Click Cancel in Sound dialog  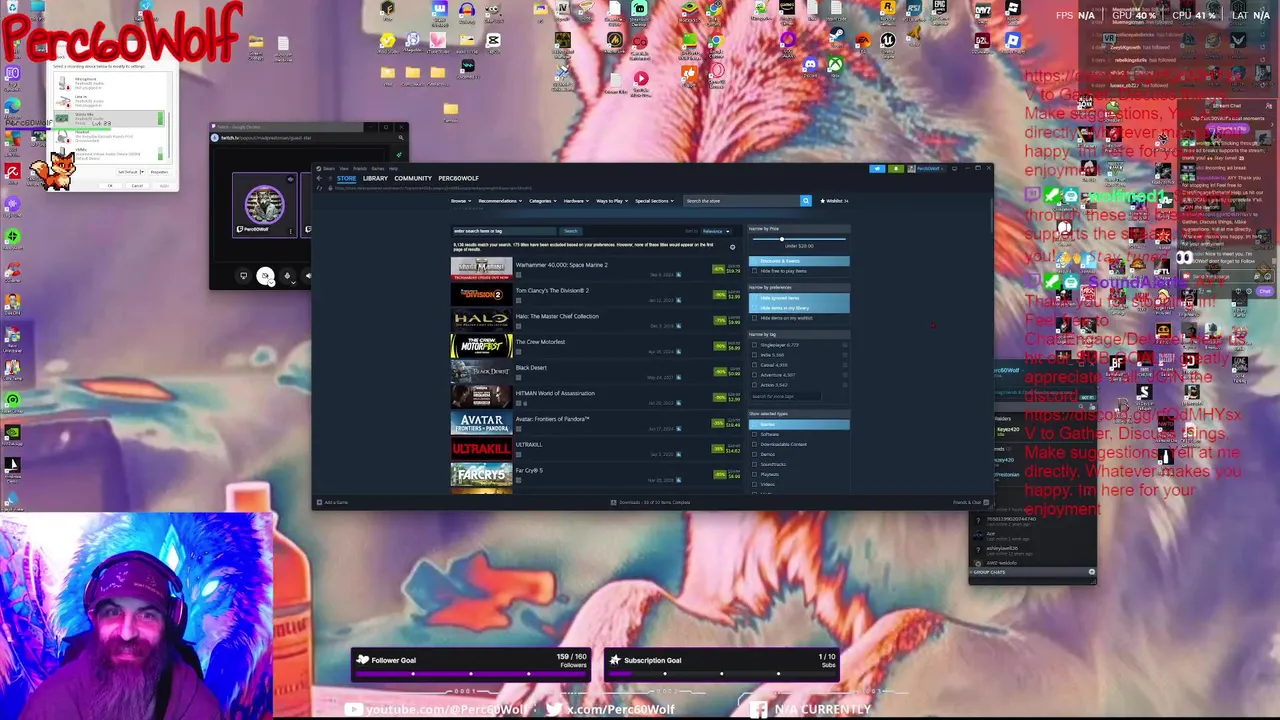137,186
